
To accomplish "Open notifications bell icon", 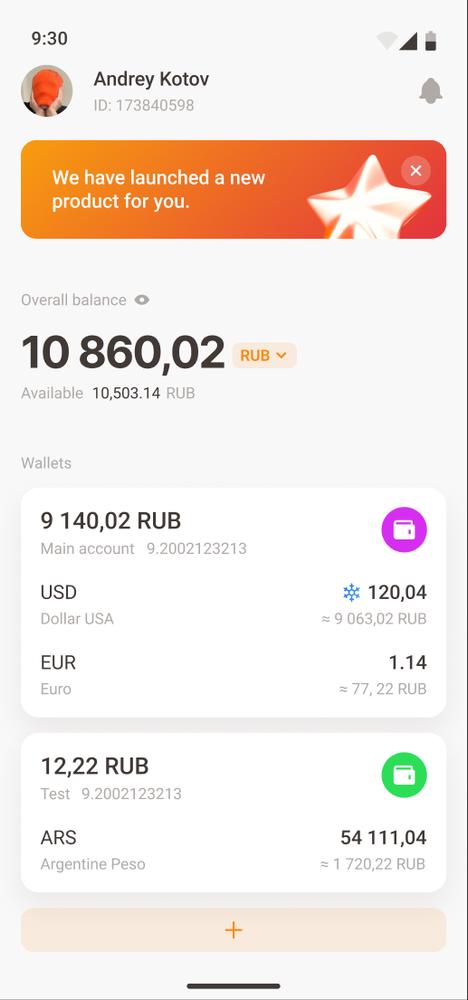I will pyautogui.click(x=431, y=91).
